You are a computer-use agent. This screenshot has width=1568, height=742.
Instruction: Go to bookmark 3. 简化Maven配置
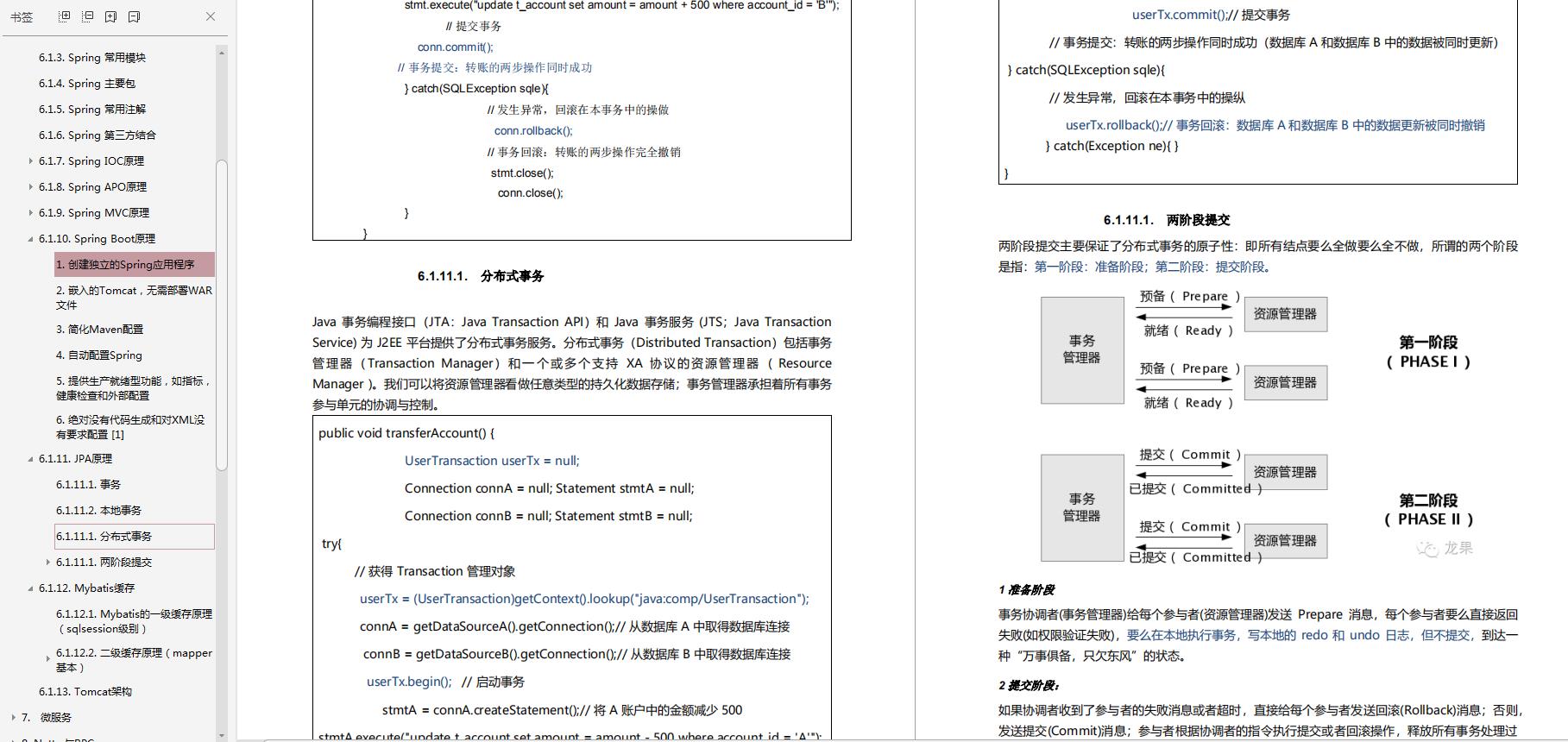coord(100,329)
